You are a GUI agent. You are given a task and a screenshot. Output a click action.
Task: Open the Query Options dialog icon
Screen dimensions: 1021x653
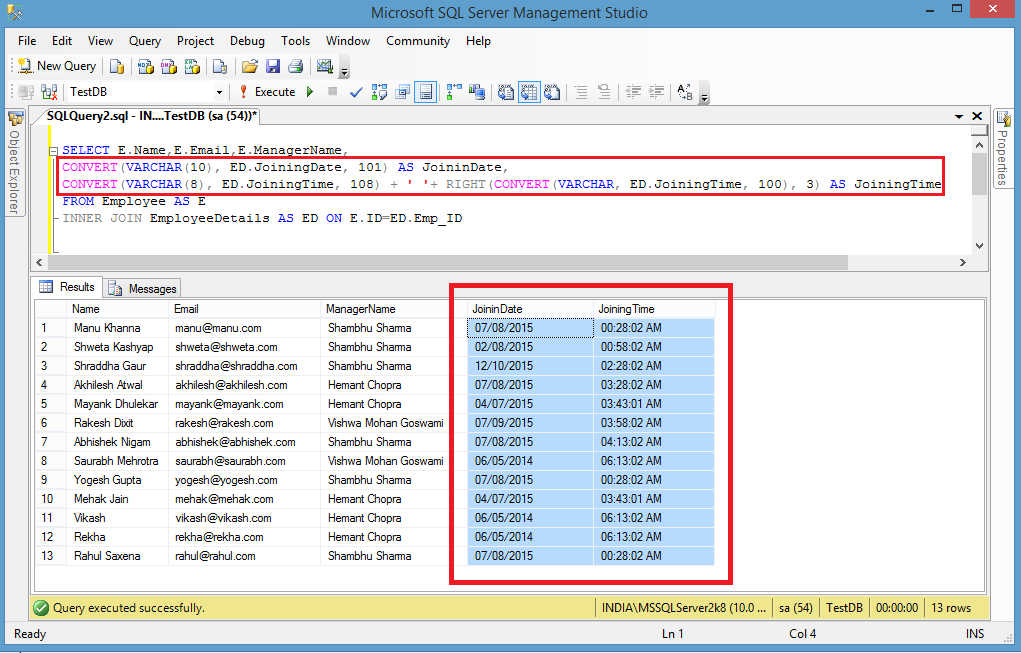click(x=402, y=92)
